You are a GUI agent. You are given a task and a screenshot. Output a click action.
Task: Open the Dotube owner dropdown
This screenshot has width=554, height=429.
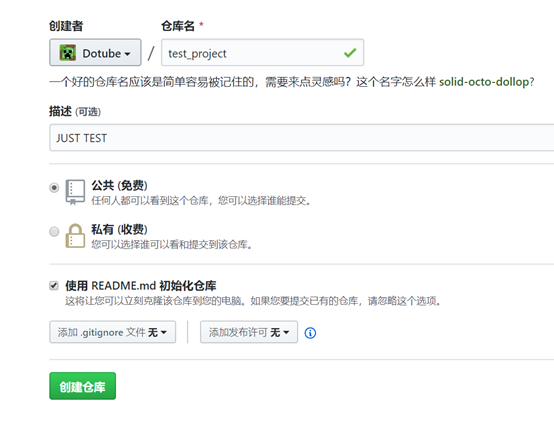tap(95, 53)
